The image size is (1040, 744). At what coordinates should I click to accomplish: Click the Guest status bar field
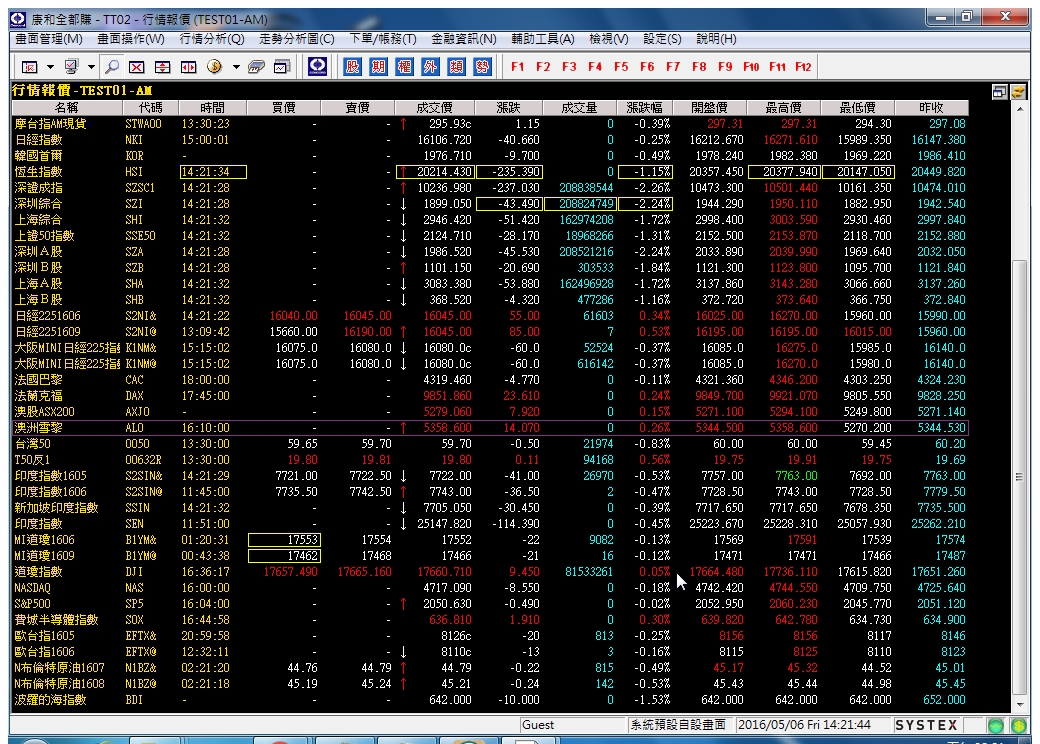pyautogui.click(x=573, y=725)
